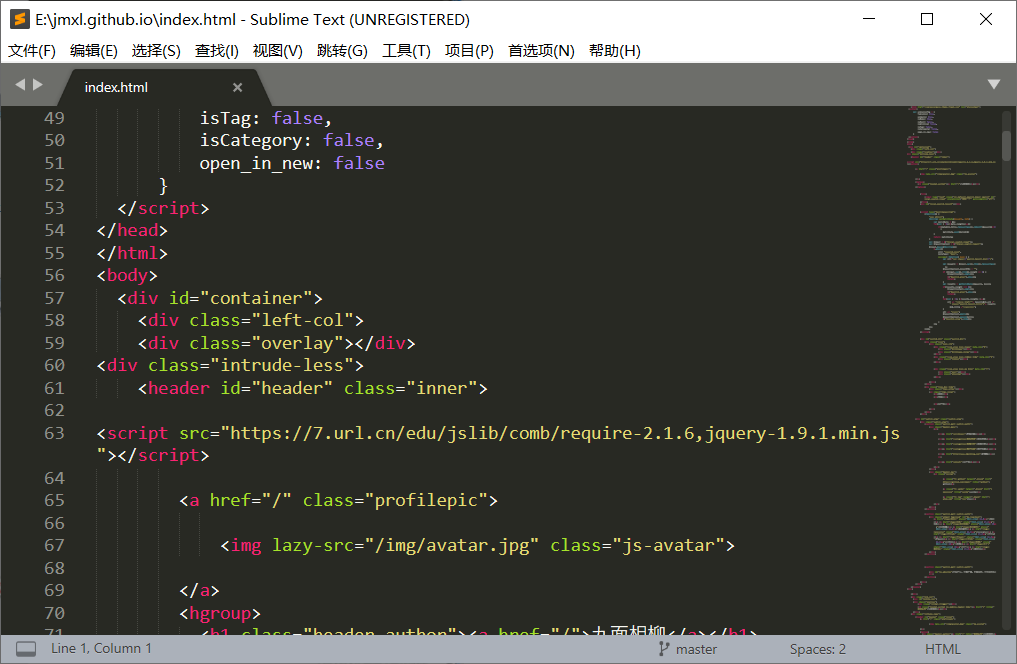Click the "profilepic" class value
1017x664 pixels.
point(427,501)
